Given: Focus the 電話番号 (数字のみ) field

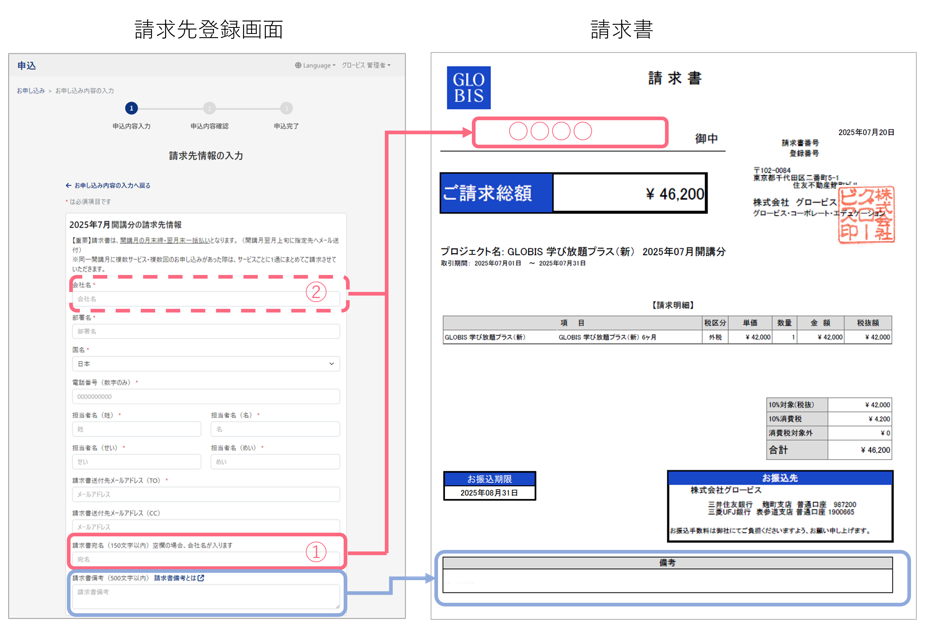Looking at the screenshot, I should (206, 396).
